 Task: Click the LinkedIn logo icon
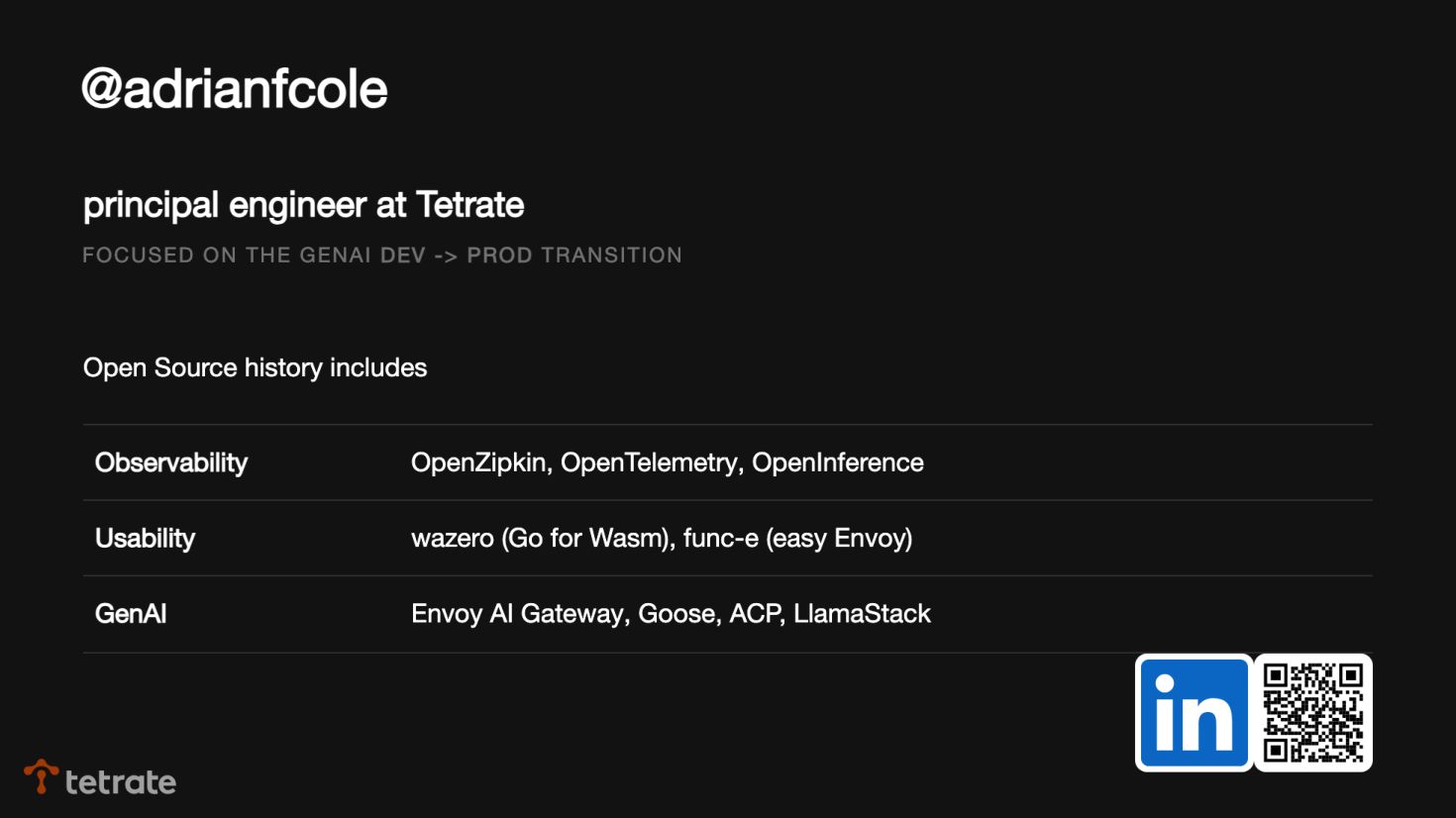click(1194, 713)
